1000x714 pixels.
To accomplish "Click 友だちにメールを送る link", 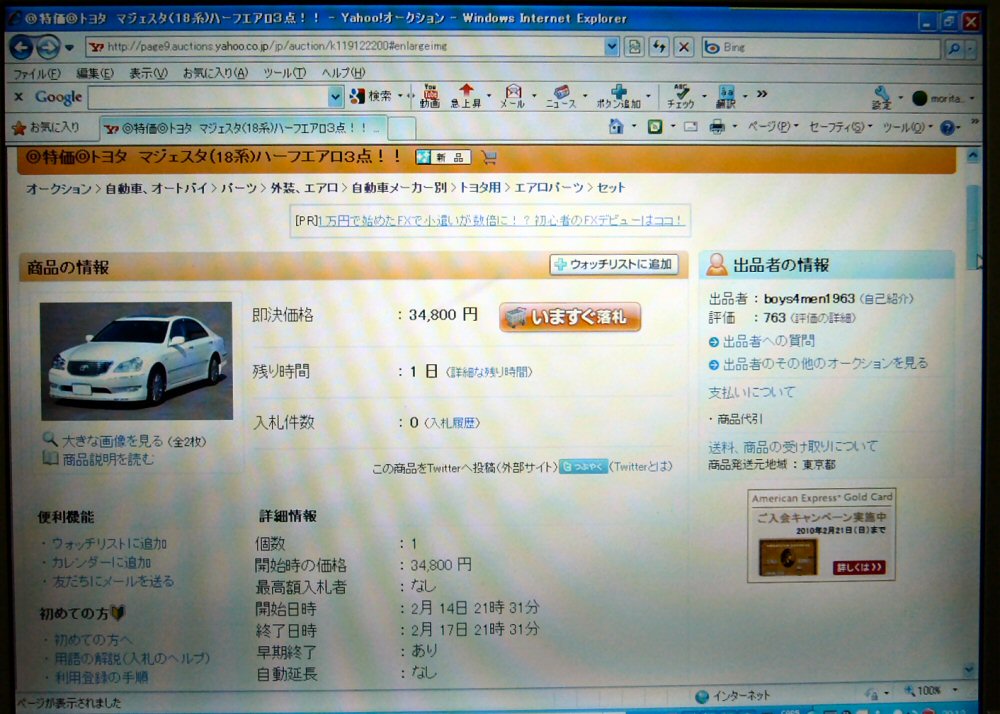I will [x=113, y=581].
